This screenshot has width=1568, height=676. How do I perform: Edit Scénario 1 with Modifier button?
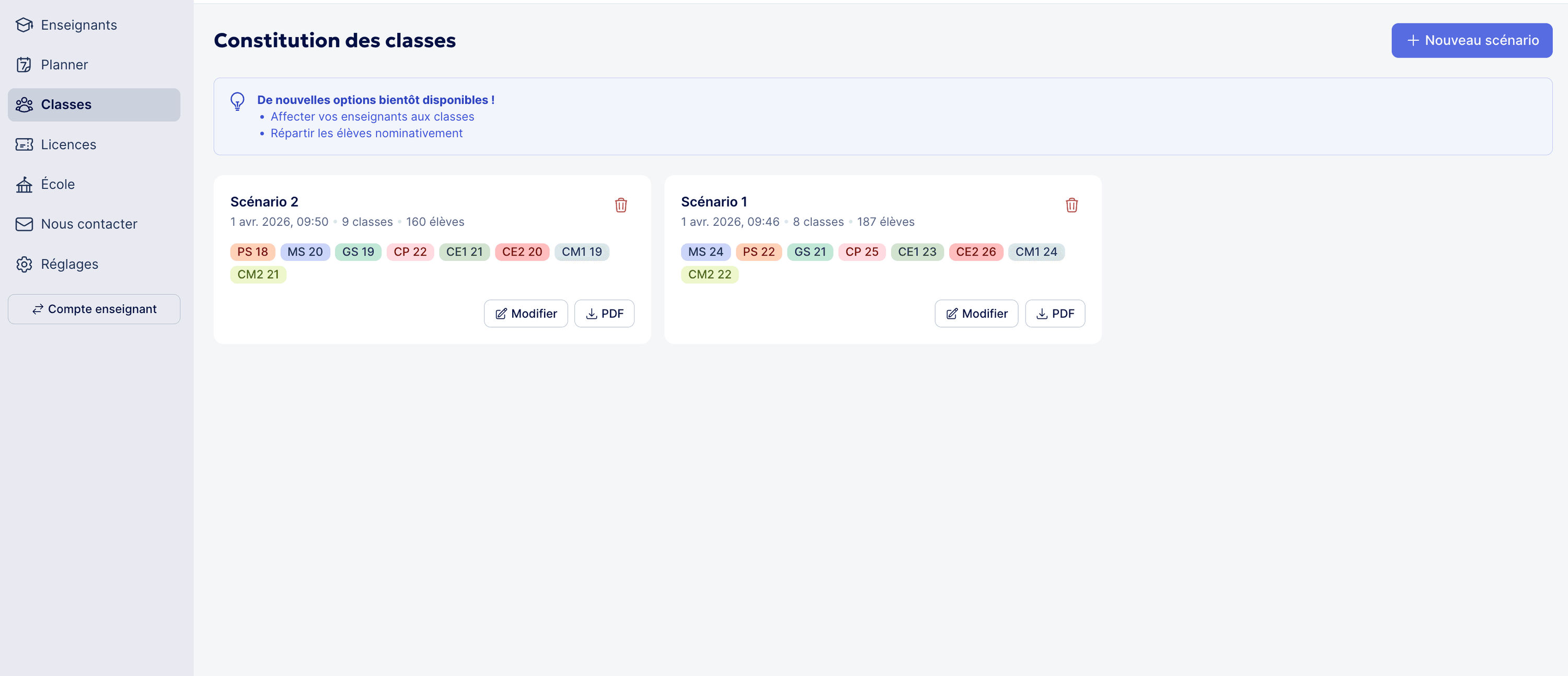(x=976, y=314)
